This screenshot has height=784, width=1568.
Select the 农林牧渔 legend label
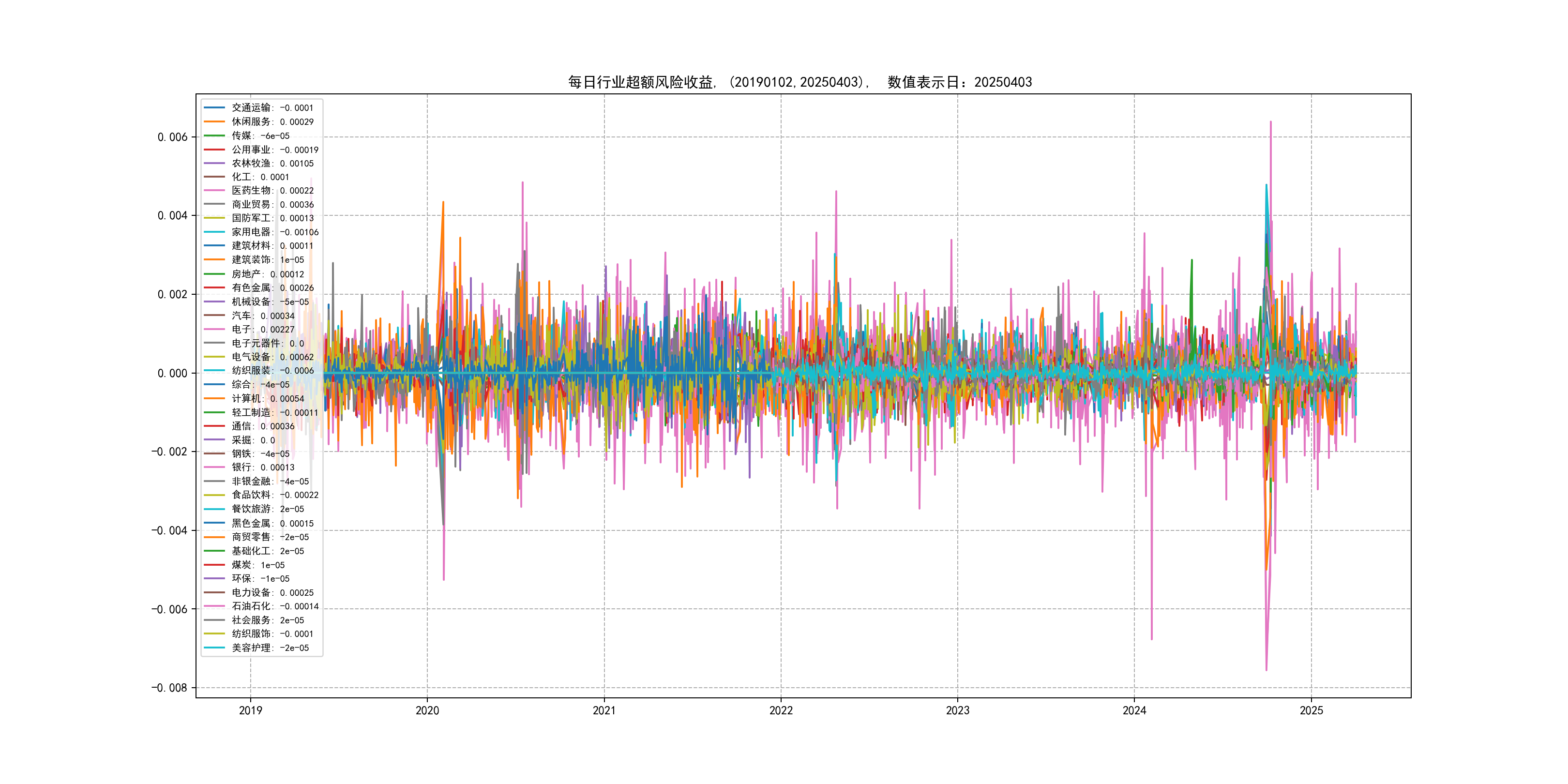(251, 163)
